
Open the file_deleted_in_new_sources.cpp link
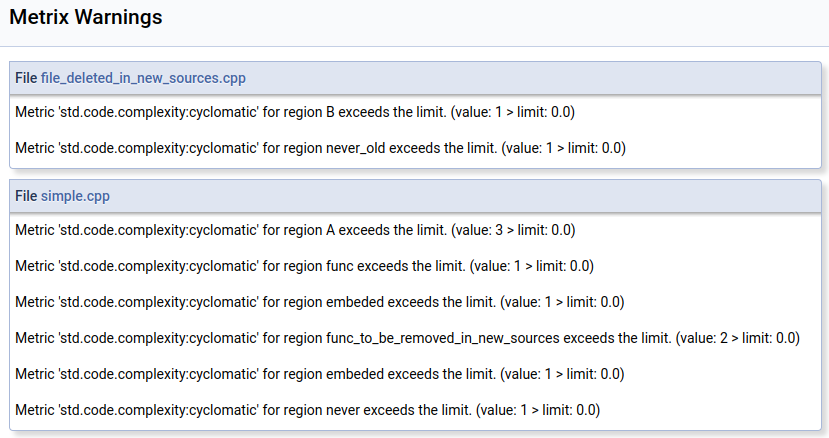[143, 78]
